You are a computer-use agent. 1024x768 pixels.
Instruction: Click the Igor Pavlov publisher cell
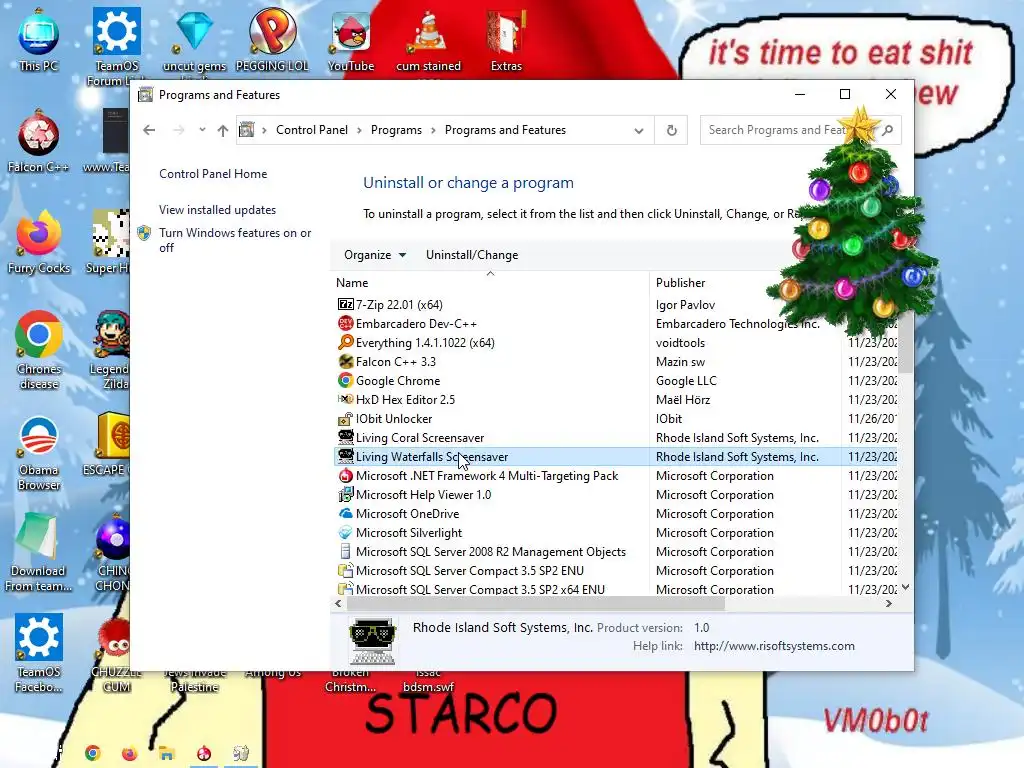(x=685, y=304)
